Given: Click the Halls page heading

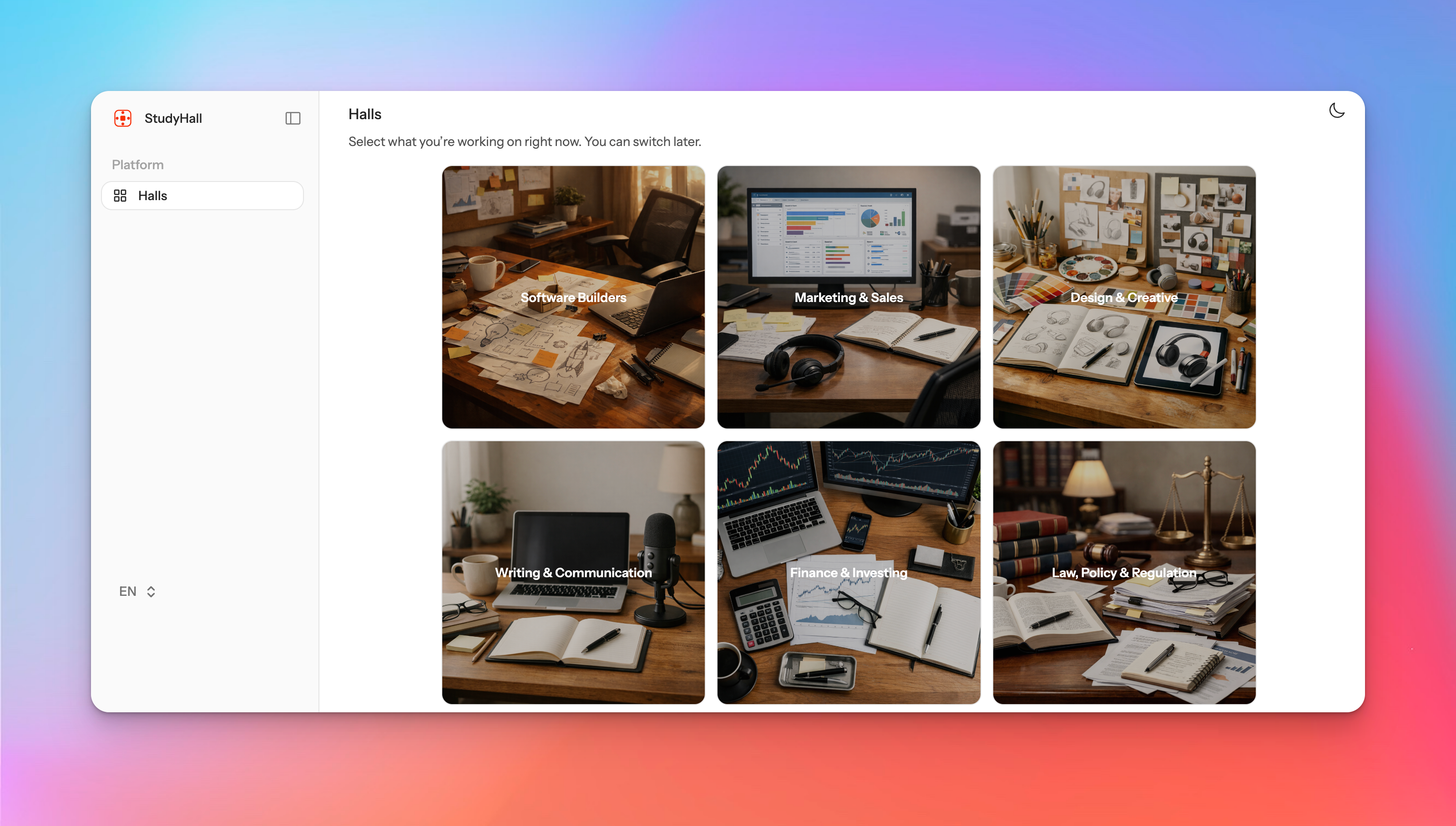Looking at the screenshot, I should click(x=365, y=114).
